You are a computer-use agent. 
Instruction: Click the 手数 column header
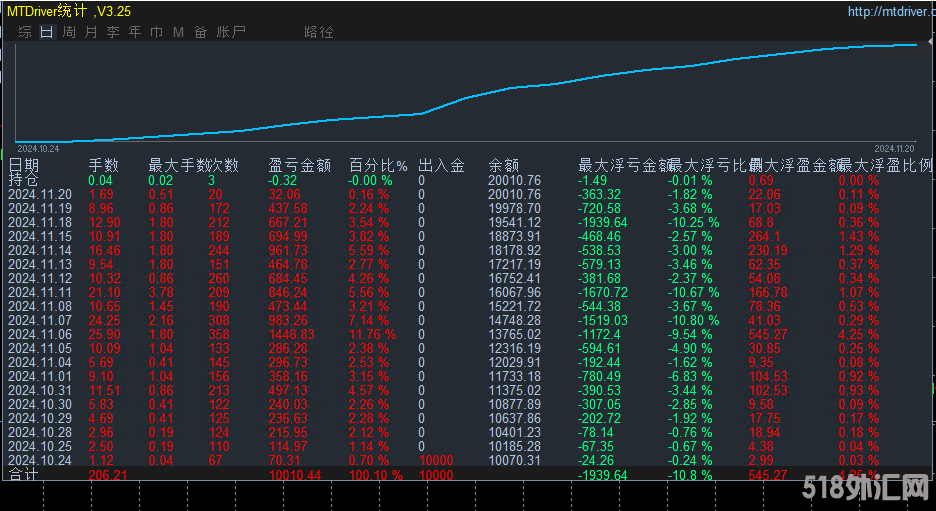tap(104, 165)
